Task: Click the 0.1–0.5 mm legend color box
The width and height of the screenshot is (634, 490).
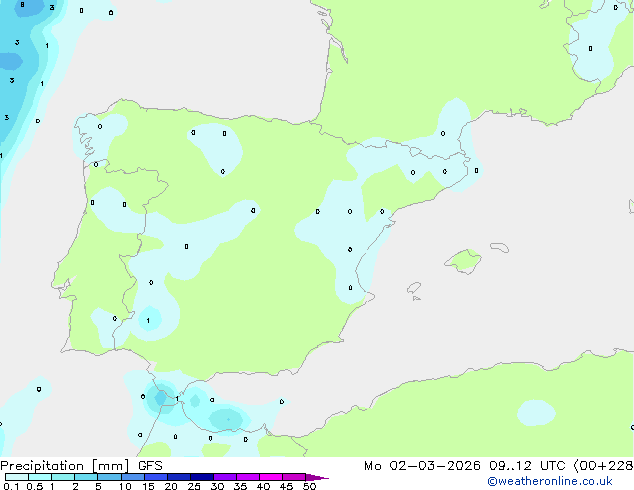Action: [17, 477]
